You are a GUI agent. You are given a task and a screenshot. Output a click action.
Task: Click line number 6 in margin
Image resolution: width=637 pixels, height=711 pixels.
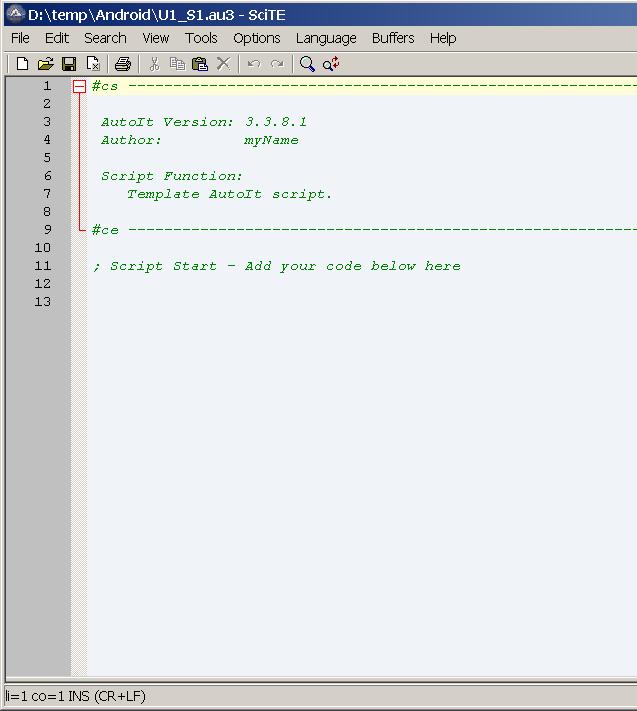click(x=47, y=175)
